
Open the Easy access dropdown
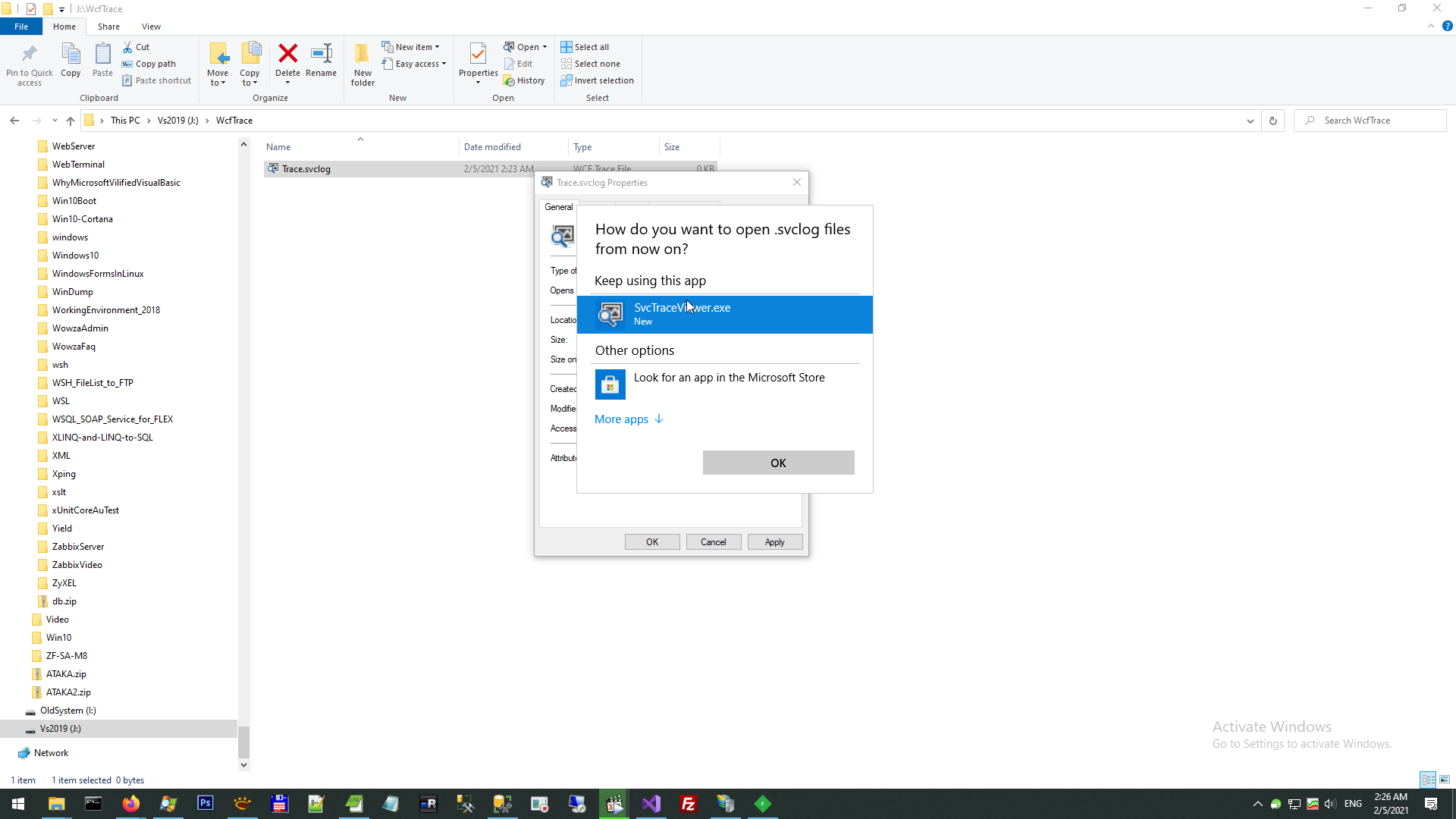point(414,64)
